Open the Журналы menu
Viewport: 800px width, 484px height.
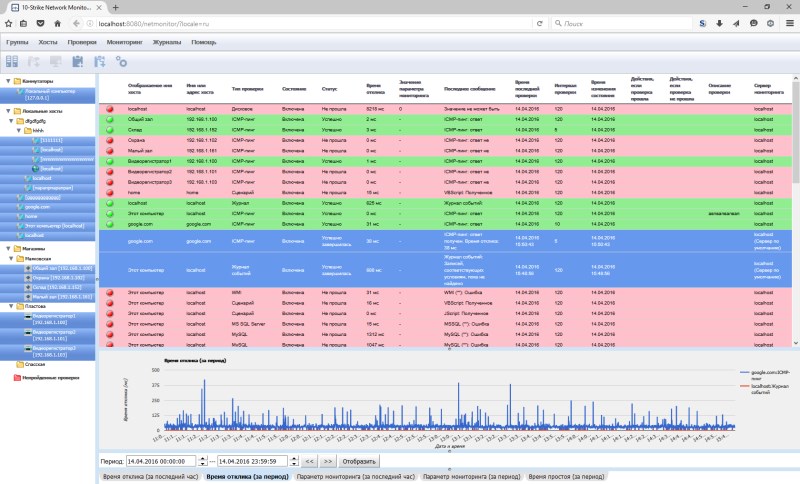167,42
